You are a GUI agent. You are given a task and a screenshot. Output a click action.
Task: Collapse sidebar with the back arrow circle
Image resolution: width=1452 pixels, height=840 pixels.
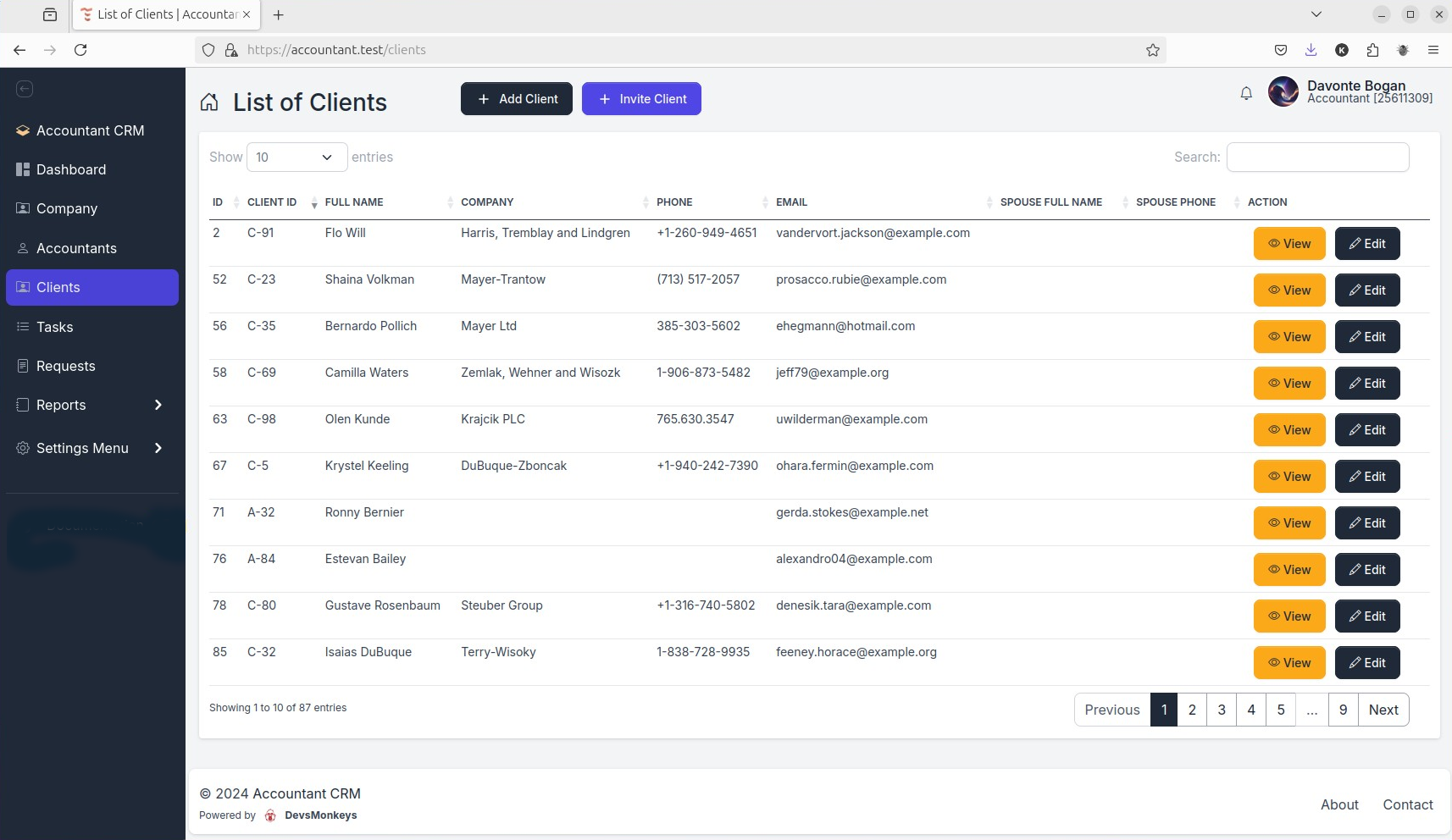pyautogui.click(x=25, y=89)
